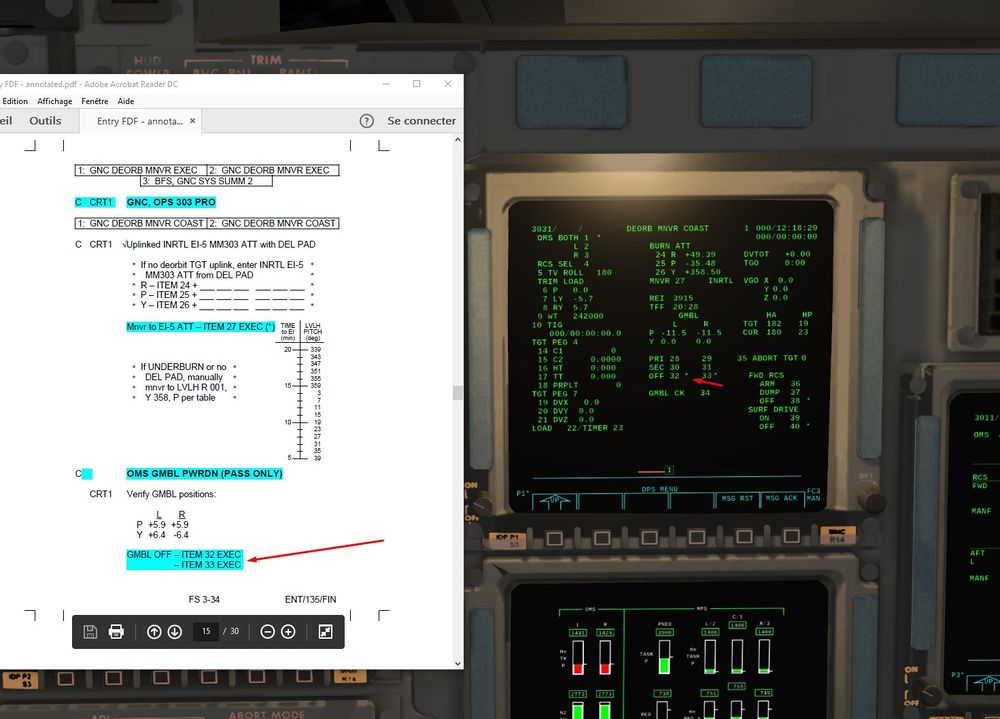Click the ENT/135/FIN footer text in PDF
The width and height of the screenshot is (1000, 719).
(311, 600)
